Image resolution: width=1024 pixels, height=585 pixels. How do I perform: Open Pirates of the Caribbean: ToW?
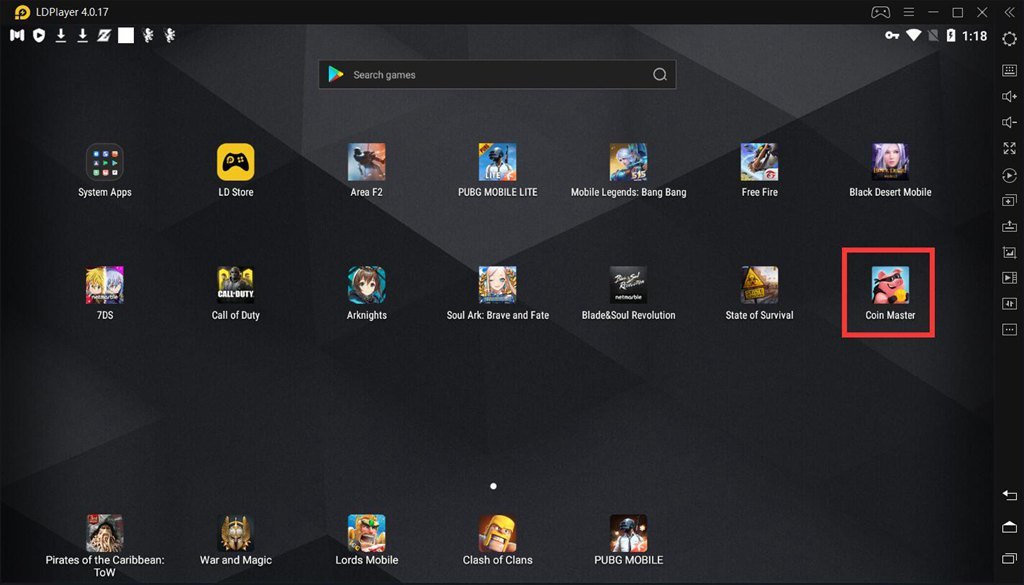(x=104, y=533)
